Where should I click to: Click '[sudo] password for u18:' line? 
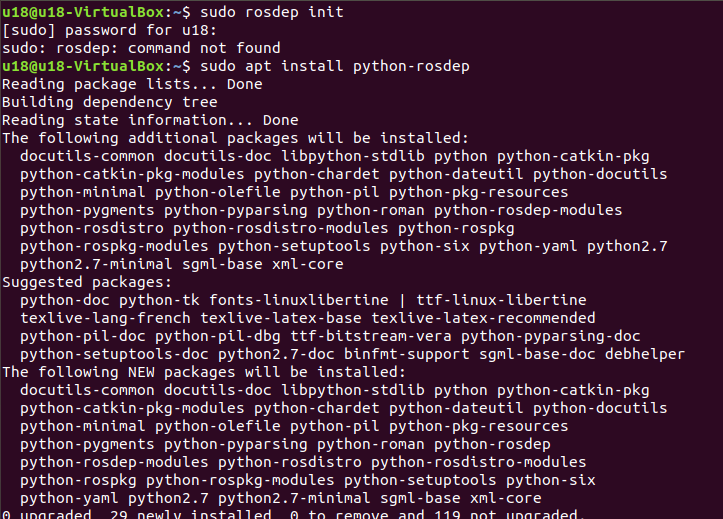[109, 30]
